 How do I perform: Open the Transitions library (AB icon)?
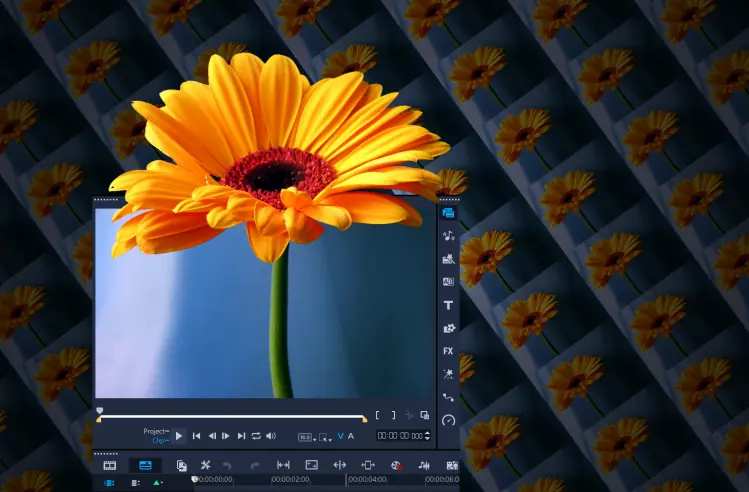[448, 282]
